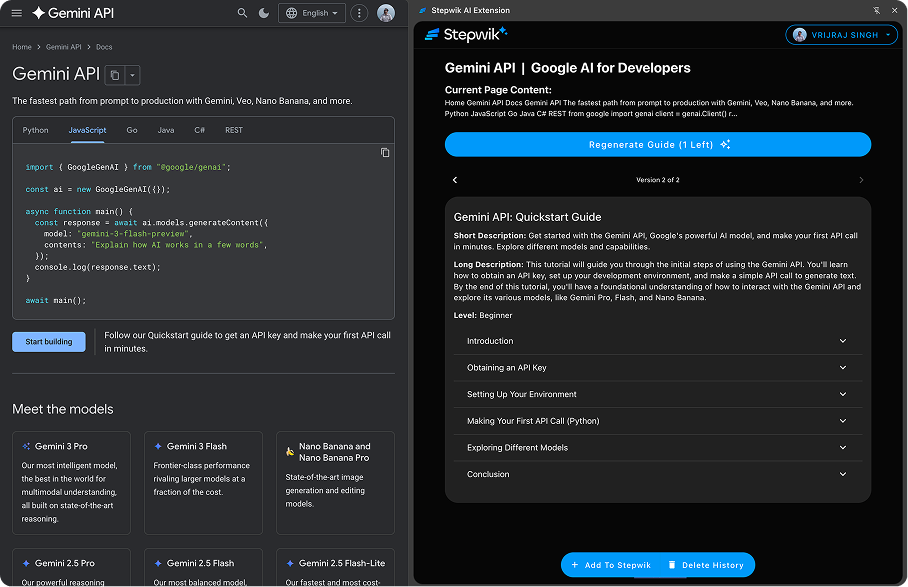Click Delete History button

click(706, 565)
